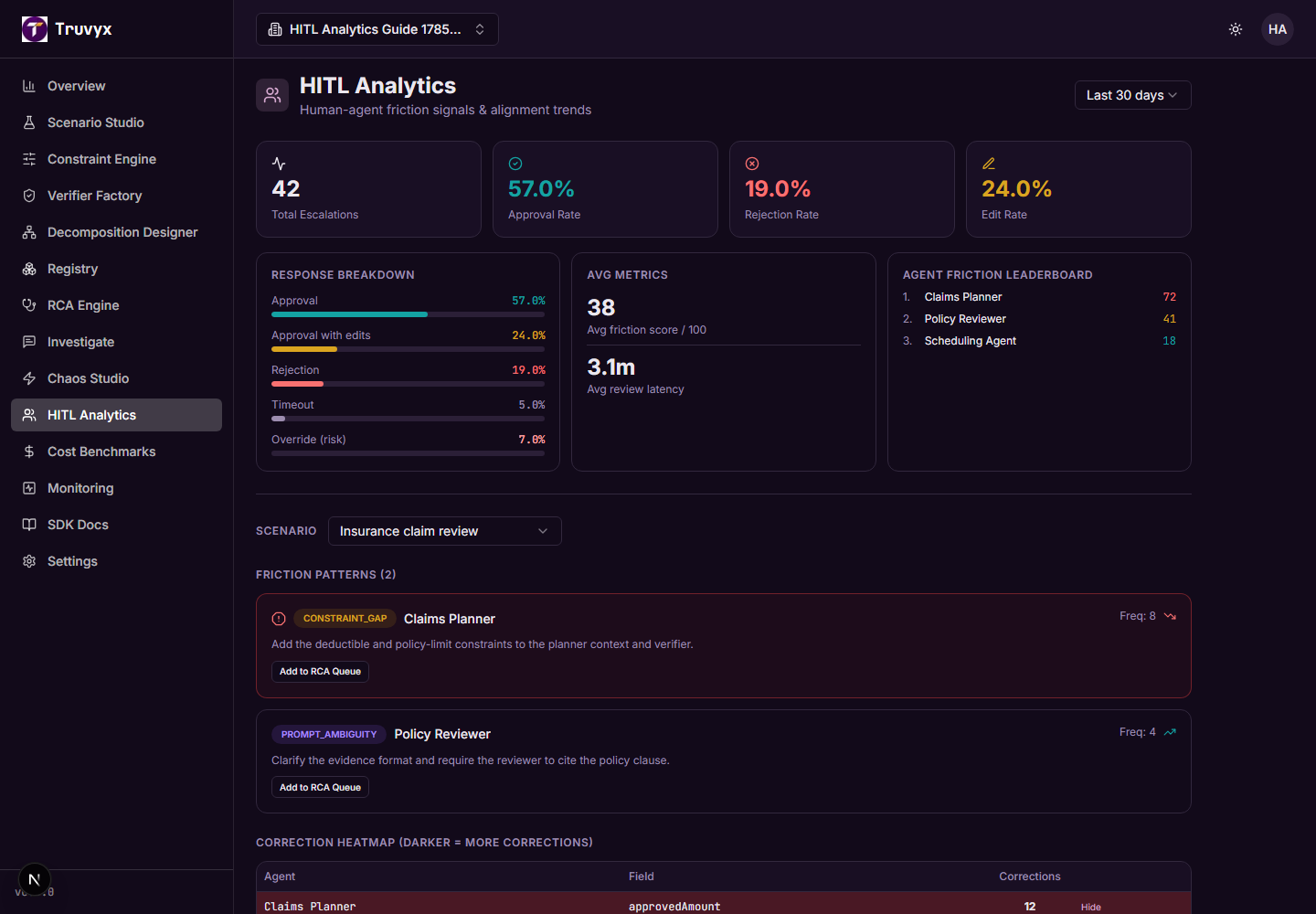
Task: Click the Chaos Studio lightning icon
Action: click(x=29, y=378)
